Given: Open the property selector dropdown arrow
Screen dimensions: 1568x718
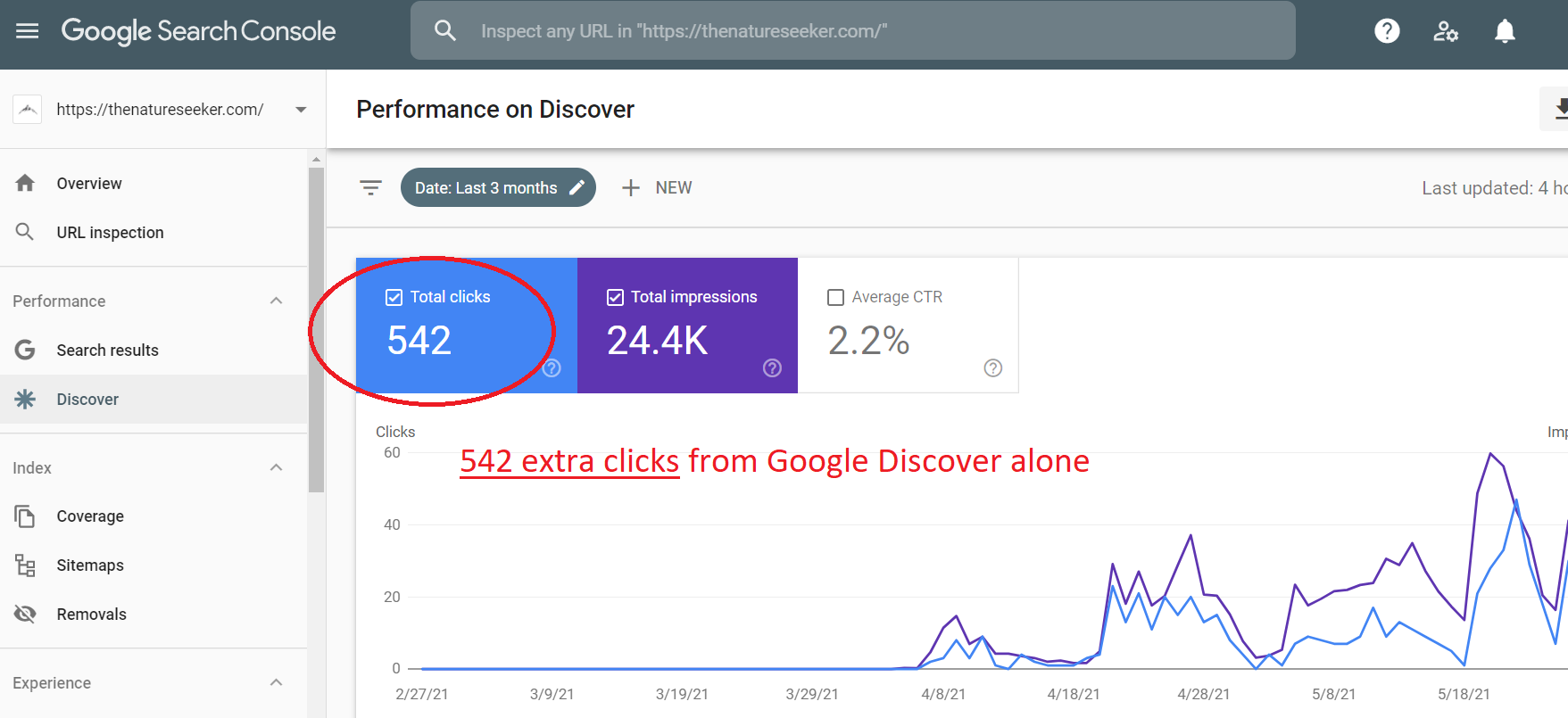Looking at the screenshot, I should point(301,110).
